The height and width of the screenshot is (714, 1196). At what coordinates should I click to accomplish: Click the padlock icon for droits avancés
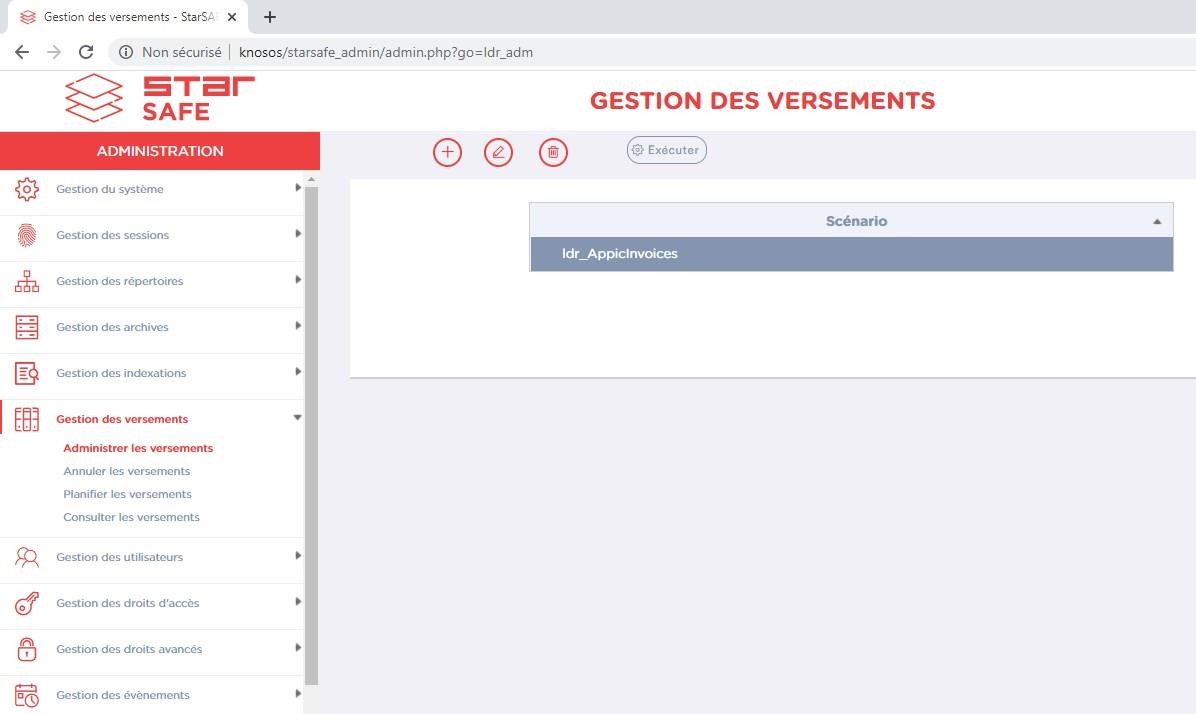tap(27, 649)
